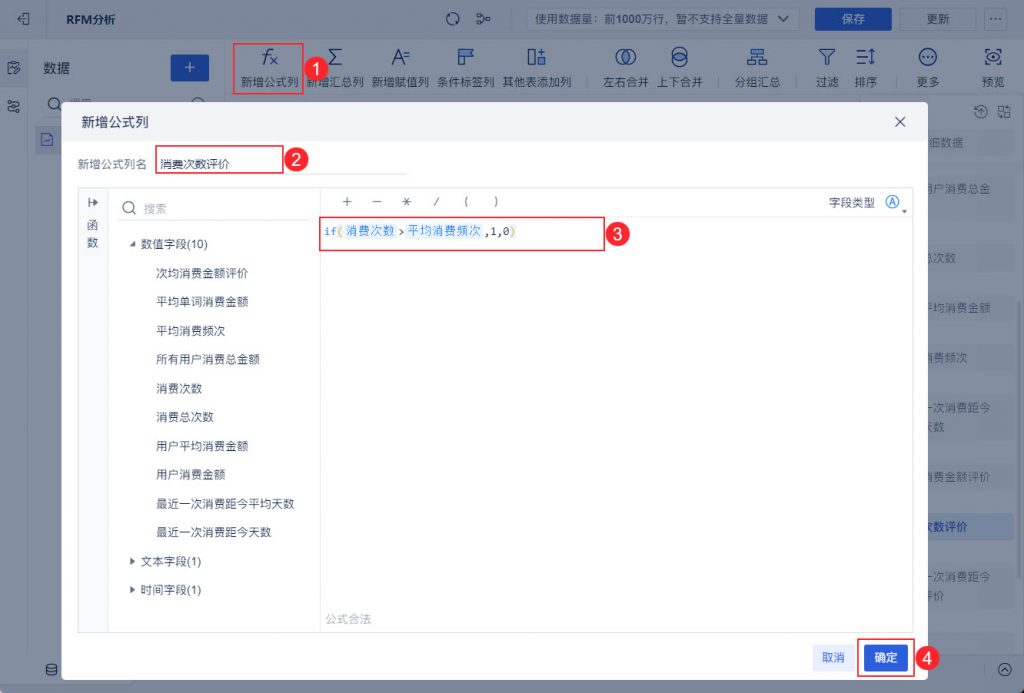The image size is (1024, 693).
Task: Click 取消 to cancel the dialog
Action: 833,658
